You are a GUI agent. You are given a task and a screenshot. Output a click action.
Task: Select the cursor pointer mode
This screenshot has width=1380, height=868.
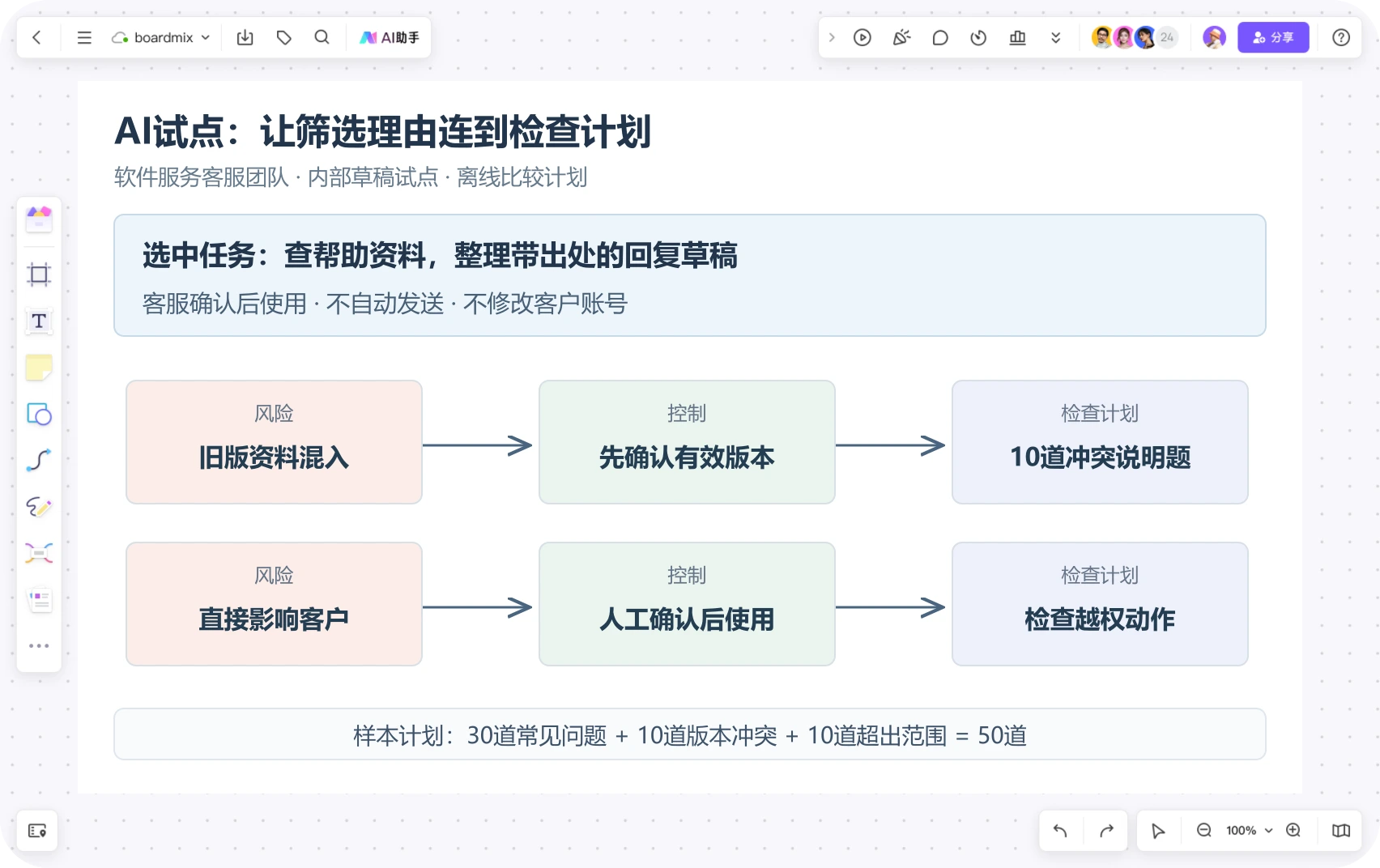click(x=1158, y=831)
